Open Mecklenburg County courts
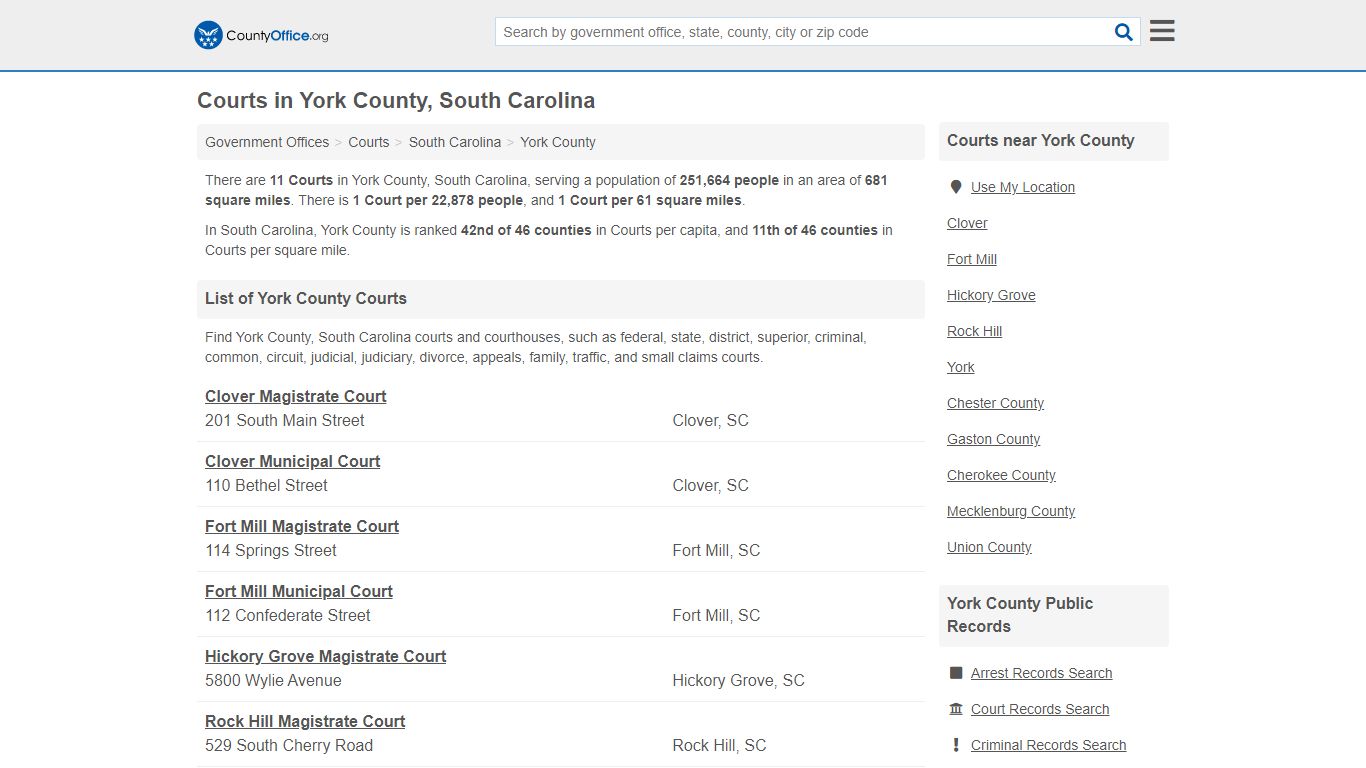Screen dimensions: 1366x768 point(1011,511)
